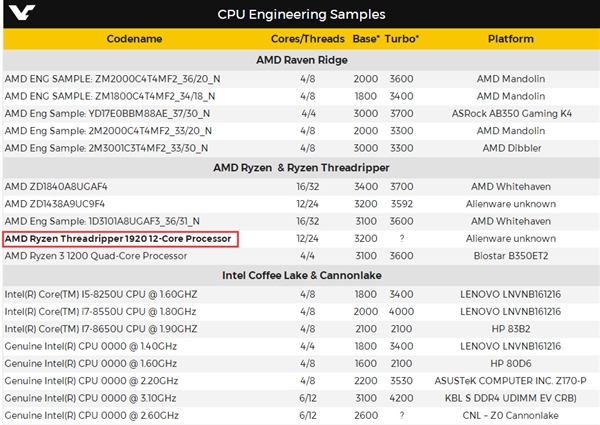The width and height of the screenshot is (600, 425).
Task: Select the Intel Coffee Lake & Cannonlake header
Action: (301, 276)
